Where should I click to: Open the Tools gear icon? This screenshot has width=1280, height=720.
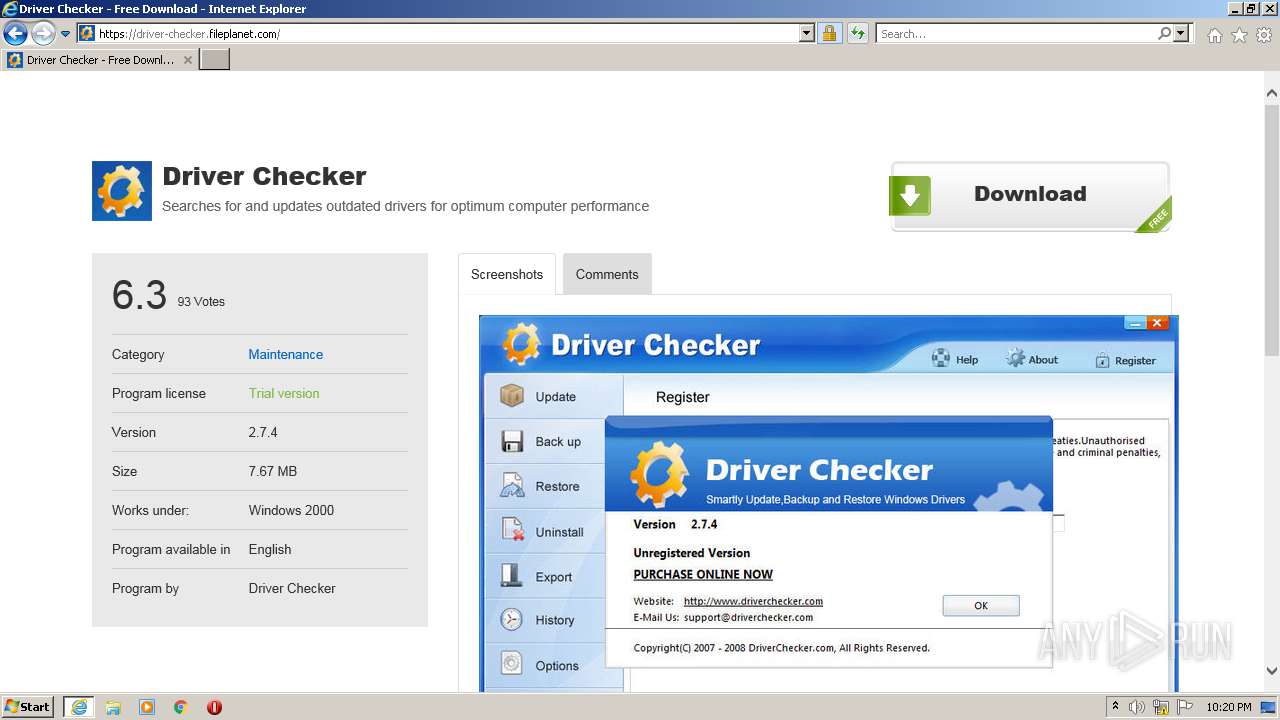coord(1264,35)
